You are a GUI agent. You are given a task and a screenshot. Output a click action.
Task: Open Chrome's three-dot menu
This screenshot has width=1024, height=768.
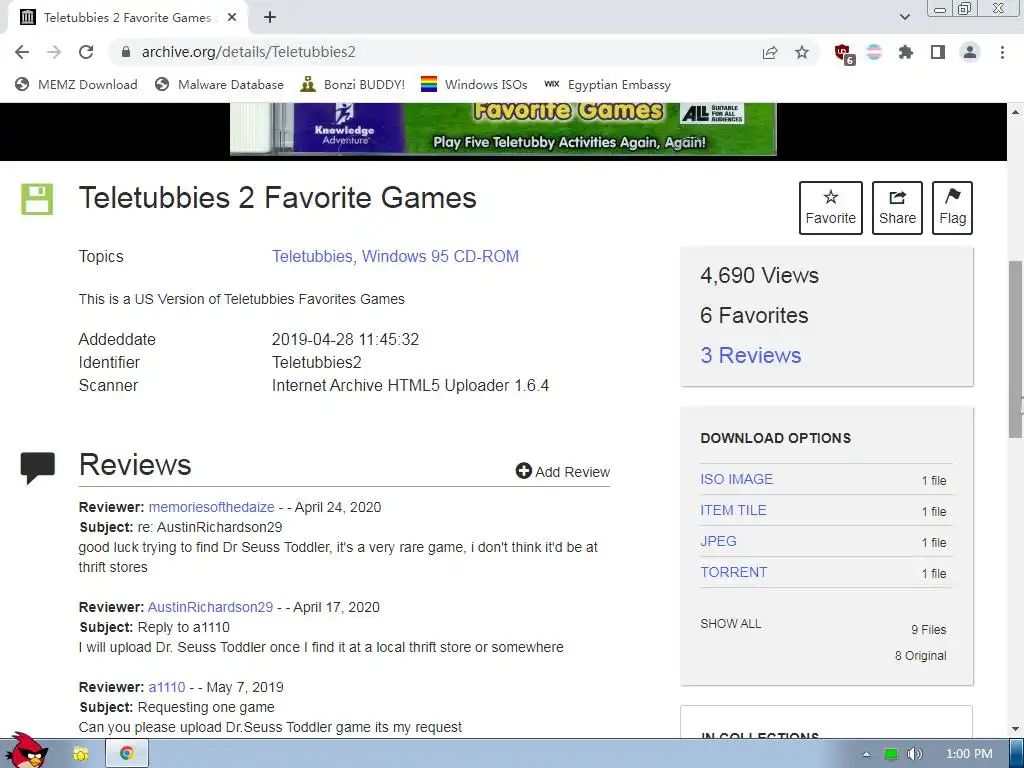1002,52
